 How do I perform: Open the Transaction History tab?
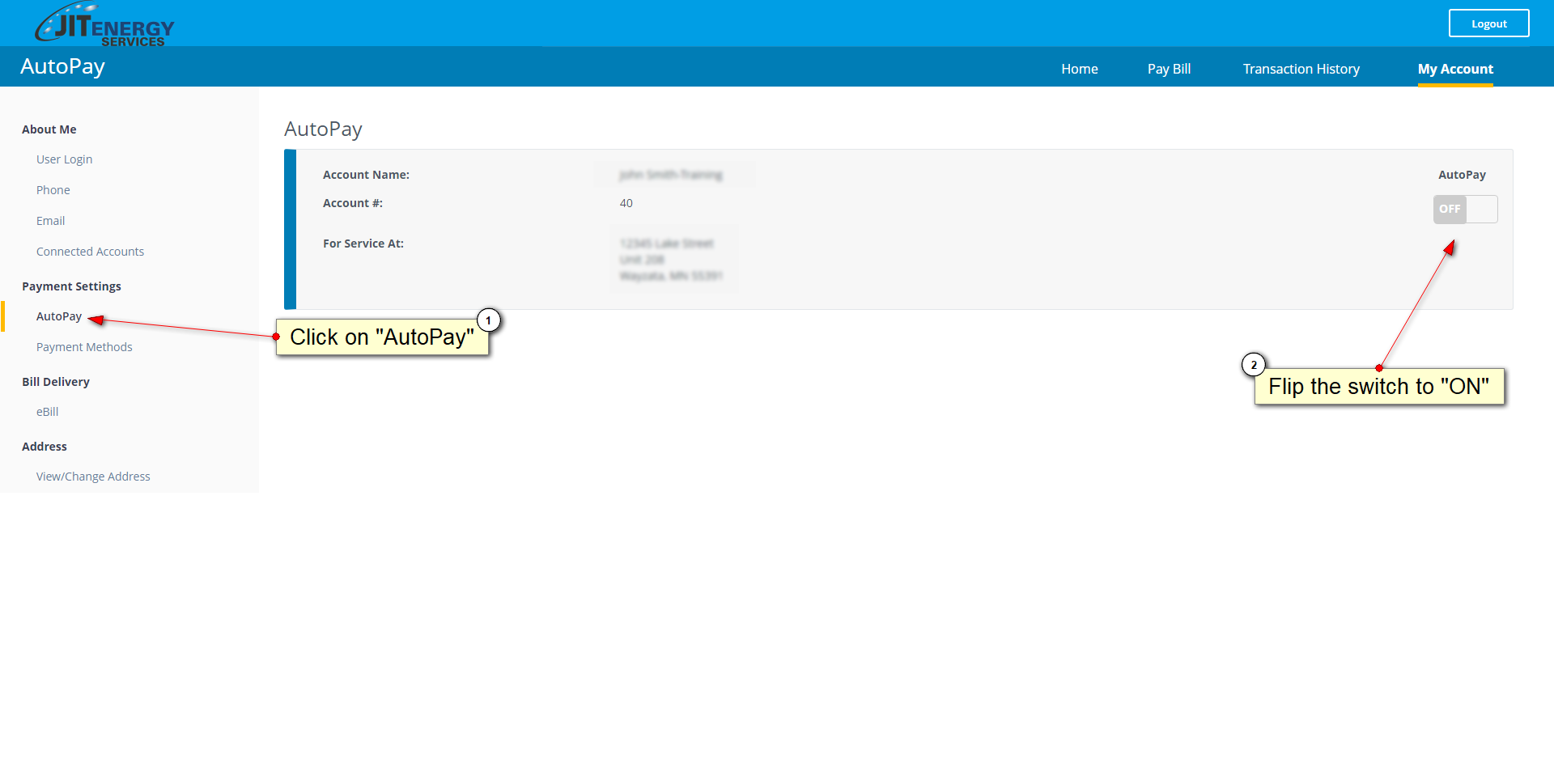(1301, 70)
